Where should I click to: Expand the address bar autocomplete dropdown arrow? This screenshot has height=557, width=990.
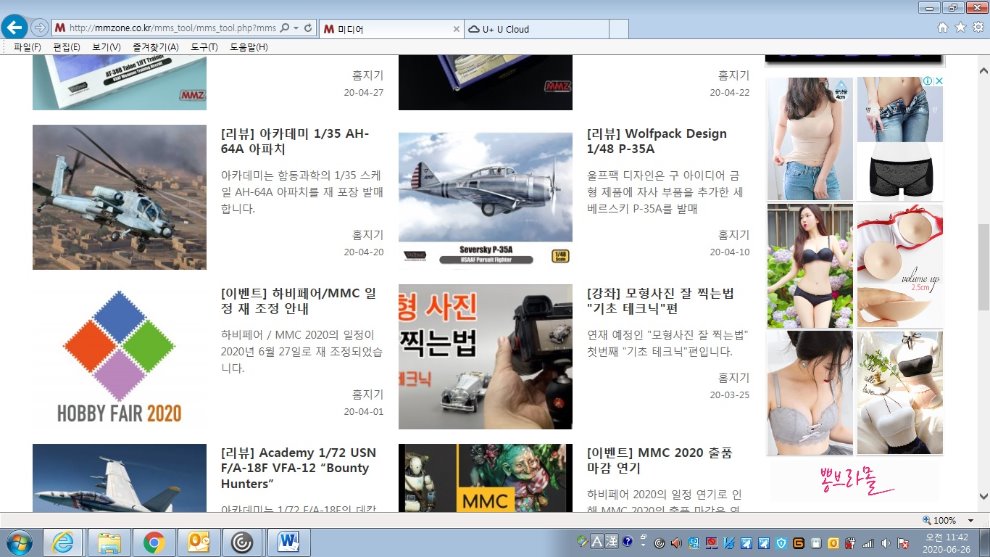[x=296, y=29]
